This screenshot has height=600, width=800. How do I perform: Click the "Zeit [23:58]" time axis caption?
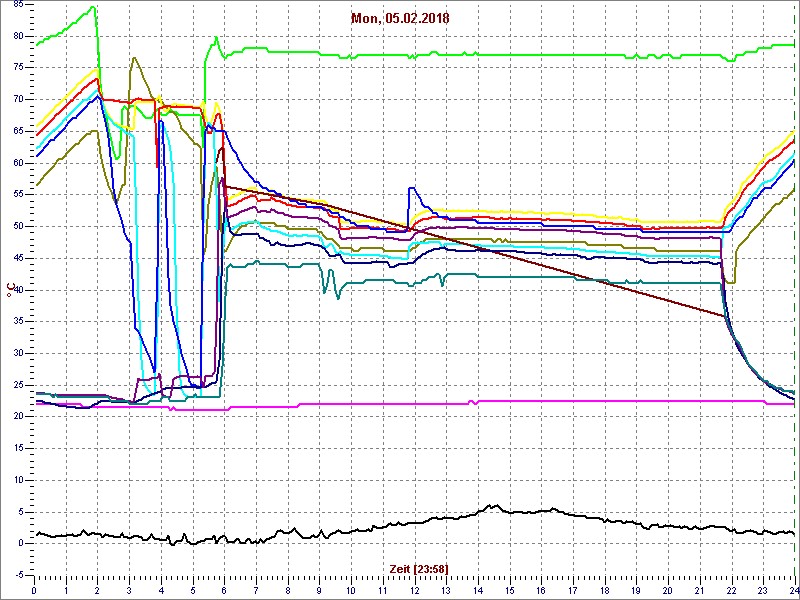pos(419,569)
